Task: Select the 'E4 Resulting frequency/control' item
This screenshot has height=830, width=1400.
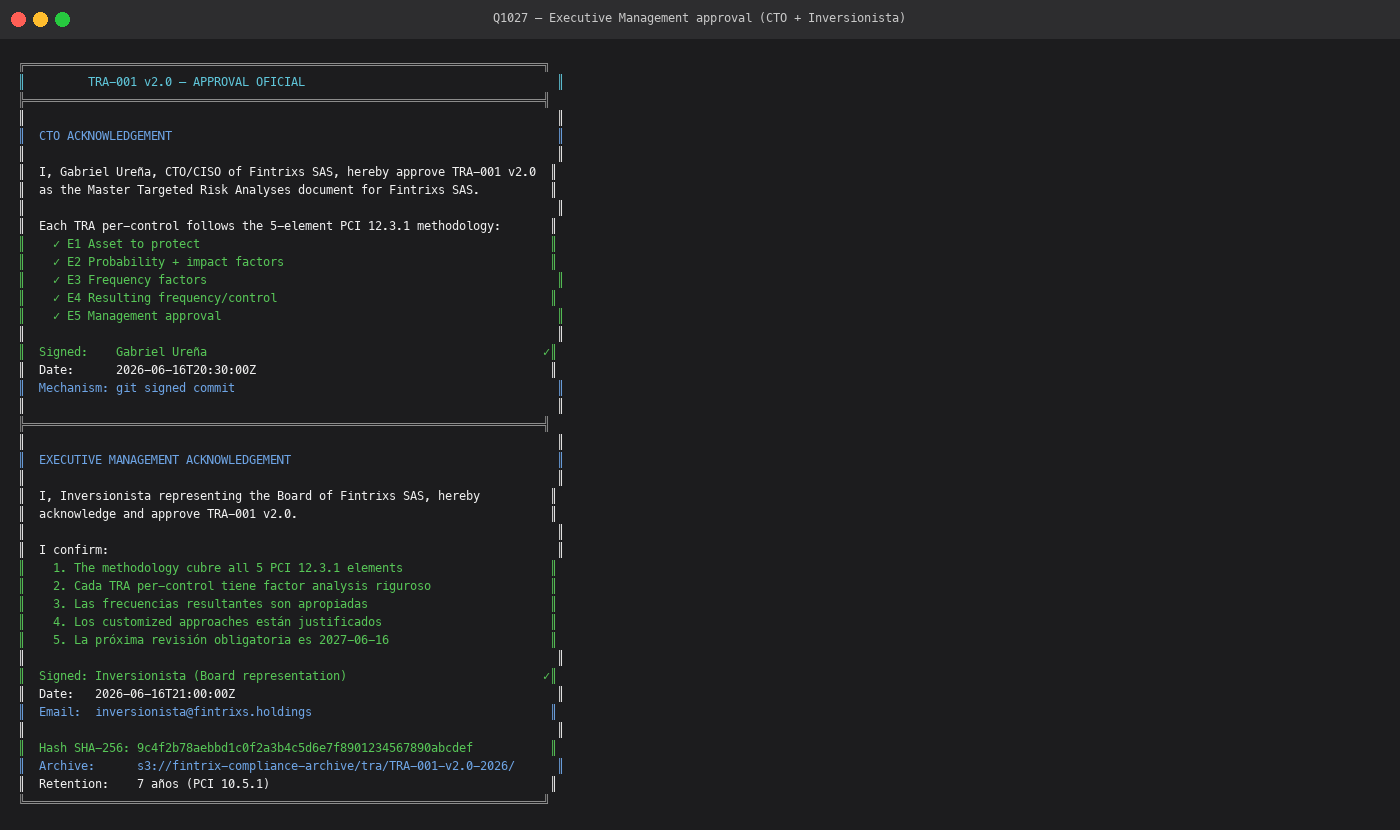Action: 165,298
